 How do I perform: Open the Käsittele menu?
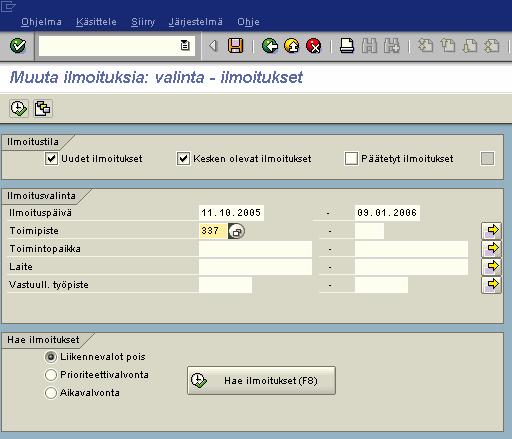click(x=96, y=22)
